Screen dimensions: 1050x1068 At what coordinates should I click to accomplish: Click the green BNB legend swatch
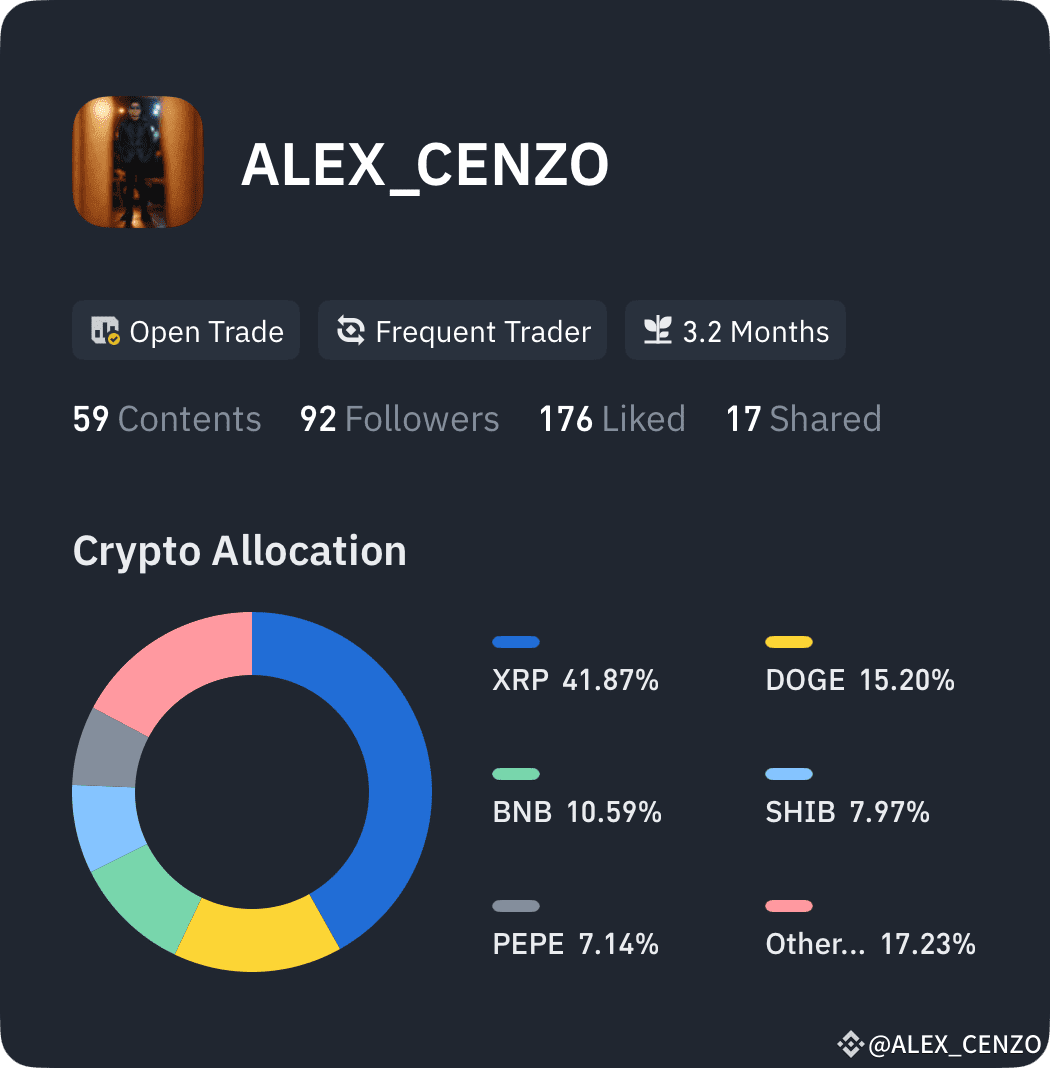pos(516,774)
